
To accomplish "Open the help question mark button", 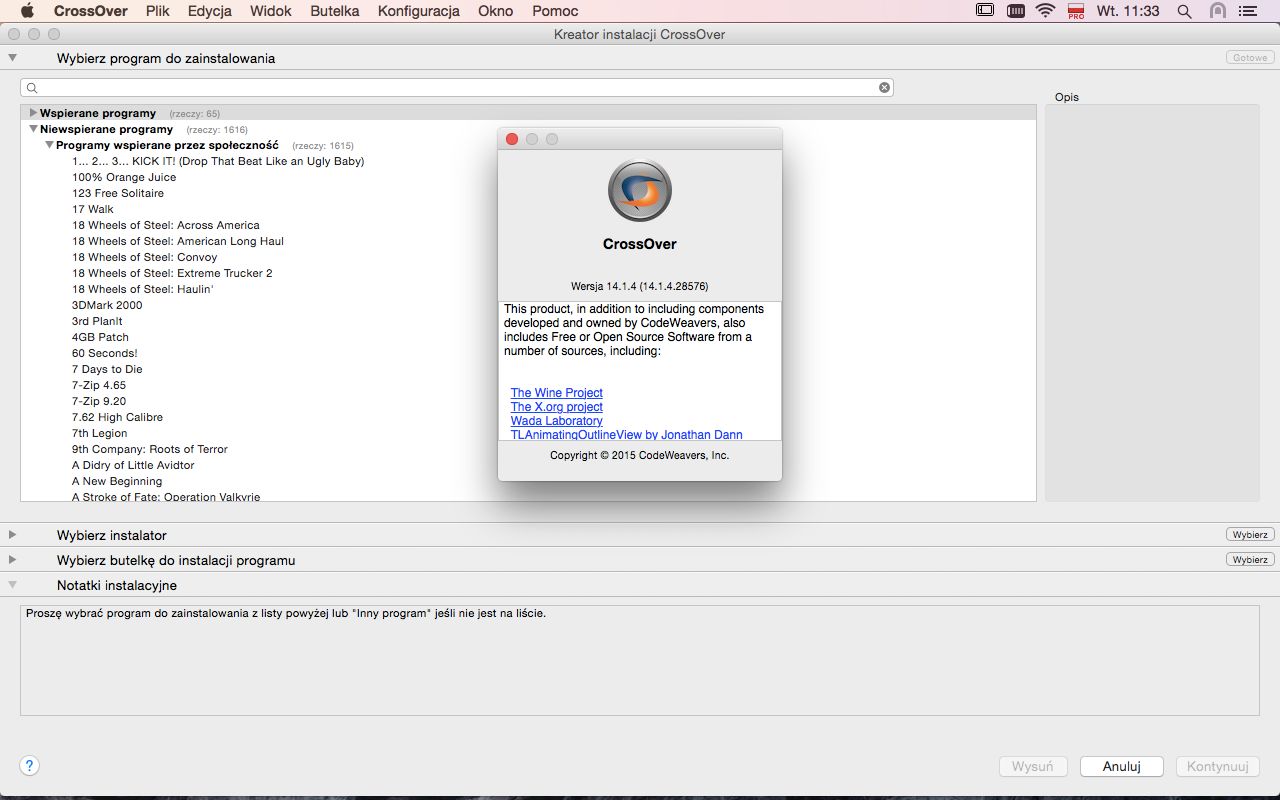I will tap(30, 766).
